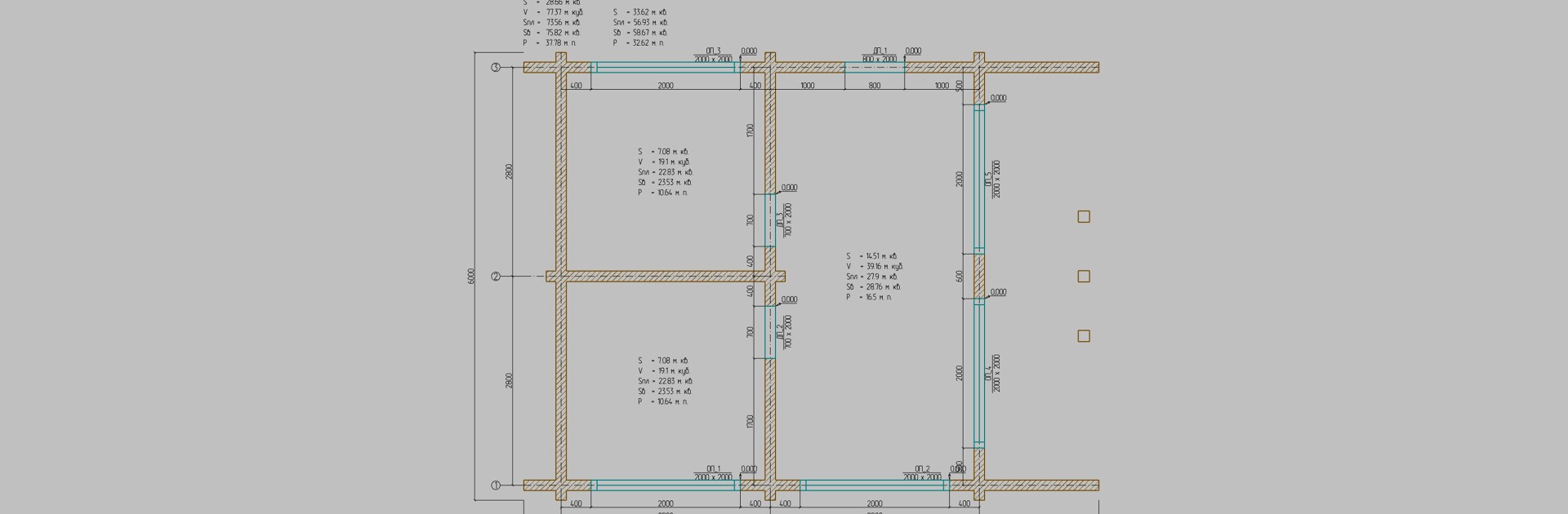Select the middle square column symbol
Viewport: 1568px width, 514px height.
point(1084,277)
